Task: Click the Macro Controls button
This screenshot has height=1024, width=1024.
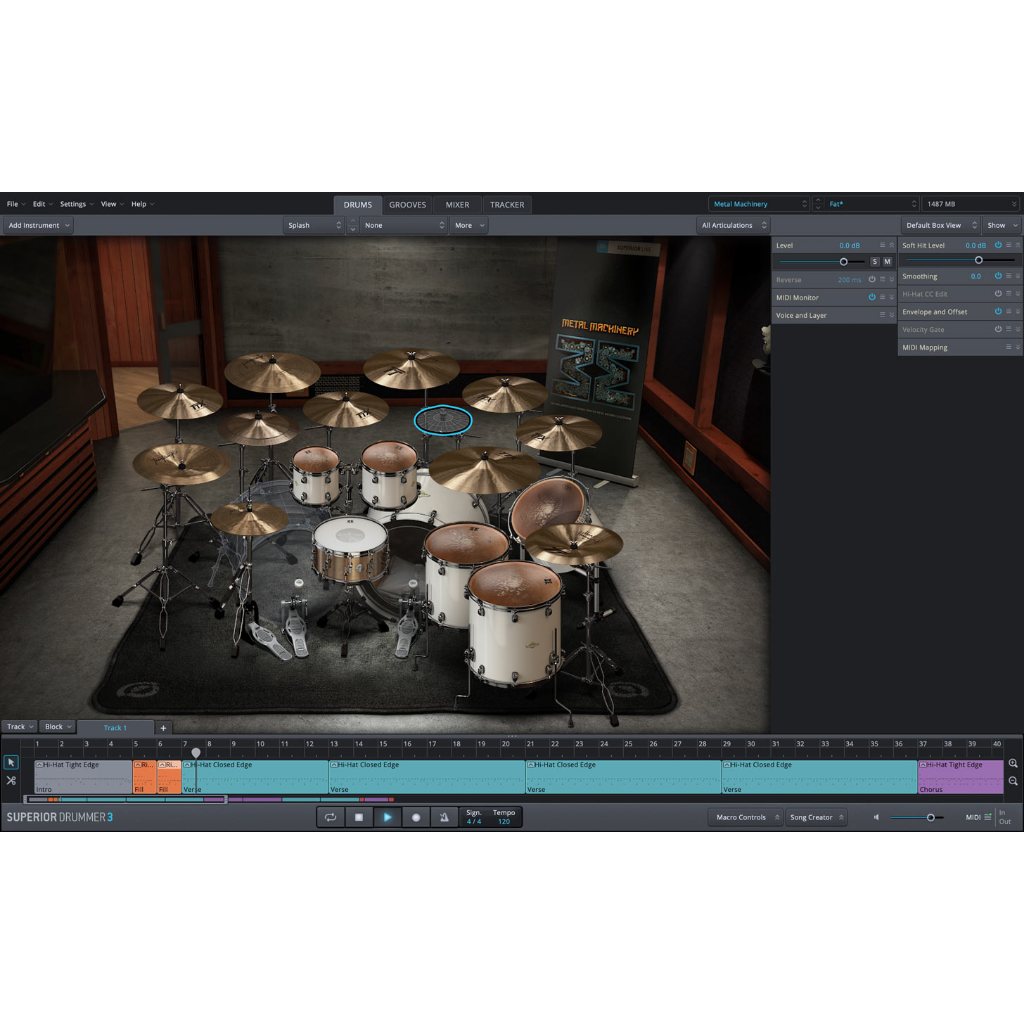Action: tap(744, 817)
